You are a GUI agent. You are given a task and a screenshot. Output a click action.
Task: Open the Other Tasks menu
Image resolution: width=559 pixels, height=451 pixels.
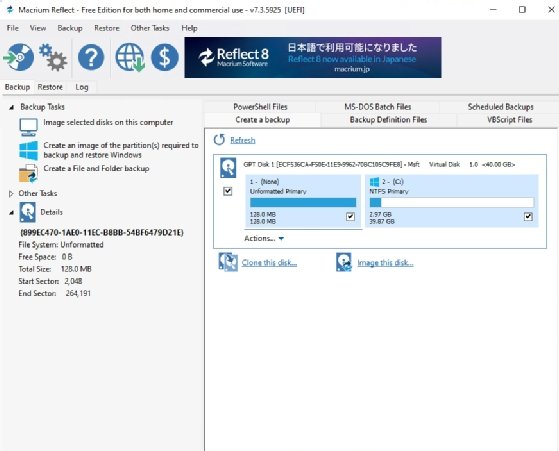coord(150,28)
